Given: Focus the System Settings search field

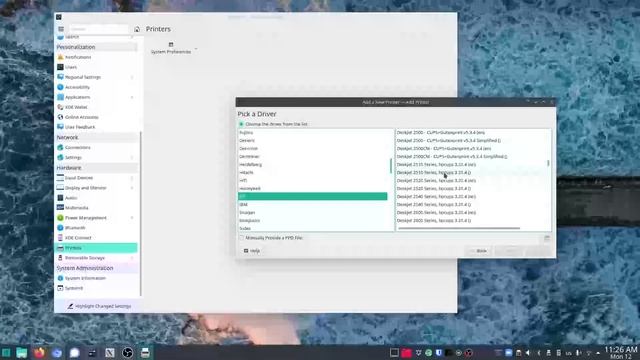Looking at the screenshot, I should pyautogui.click(x=98, y=29).
